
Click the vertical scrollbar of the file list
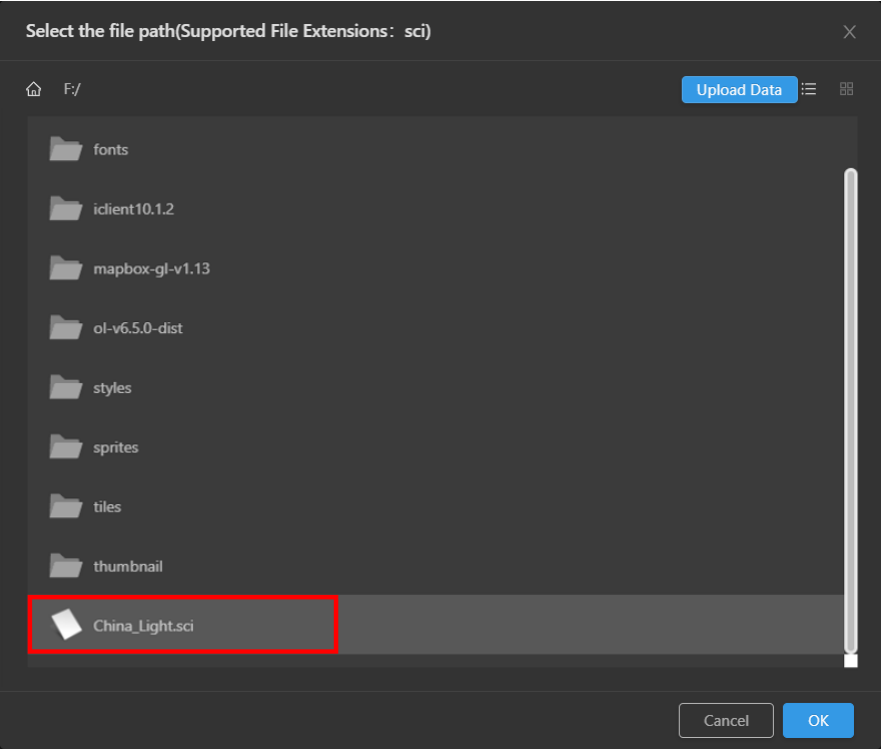(x=851, y=411)
